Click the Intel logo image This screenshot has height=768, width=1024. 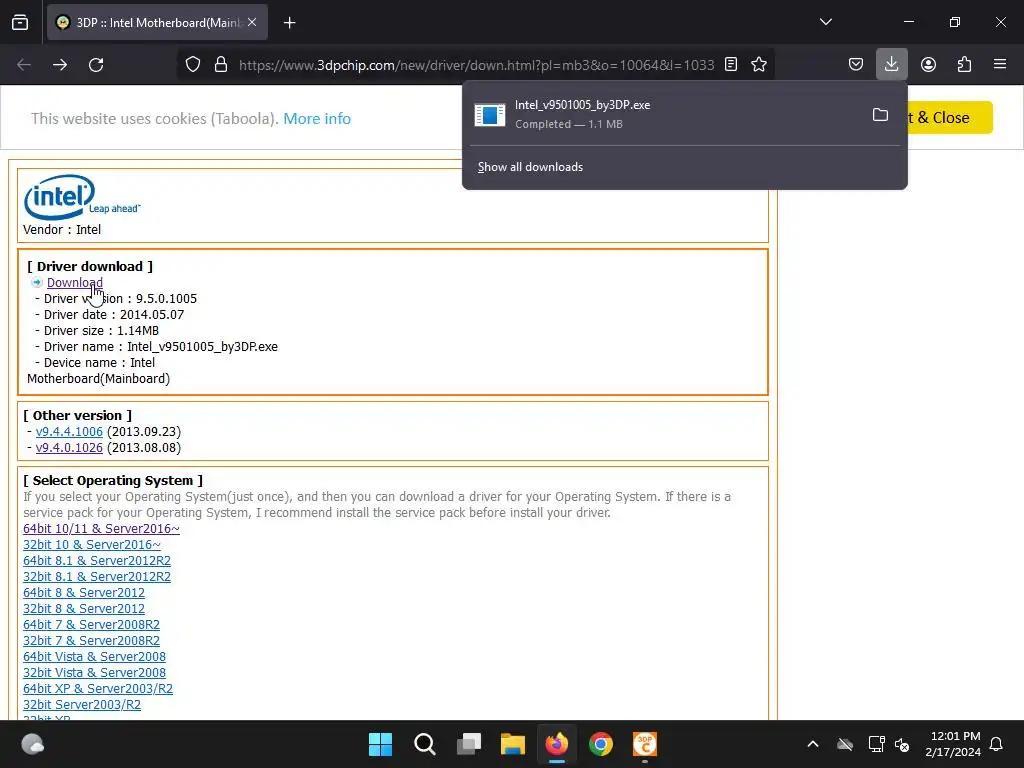click(x=82, y=197)
